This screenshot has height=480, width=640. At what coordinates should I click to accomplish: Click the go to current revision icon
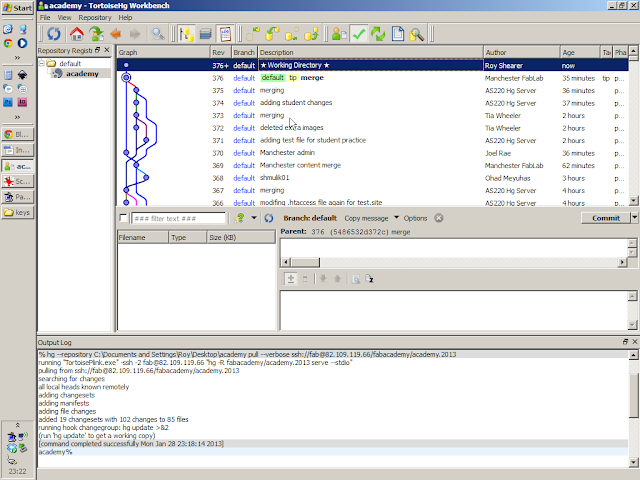96,34
